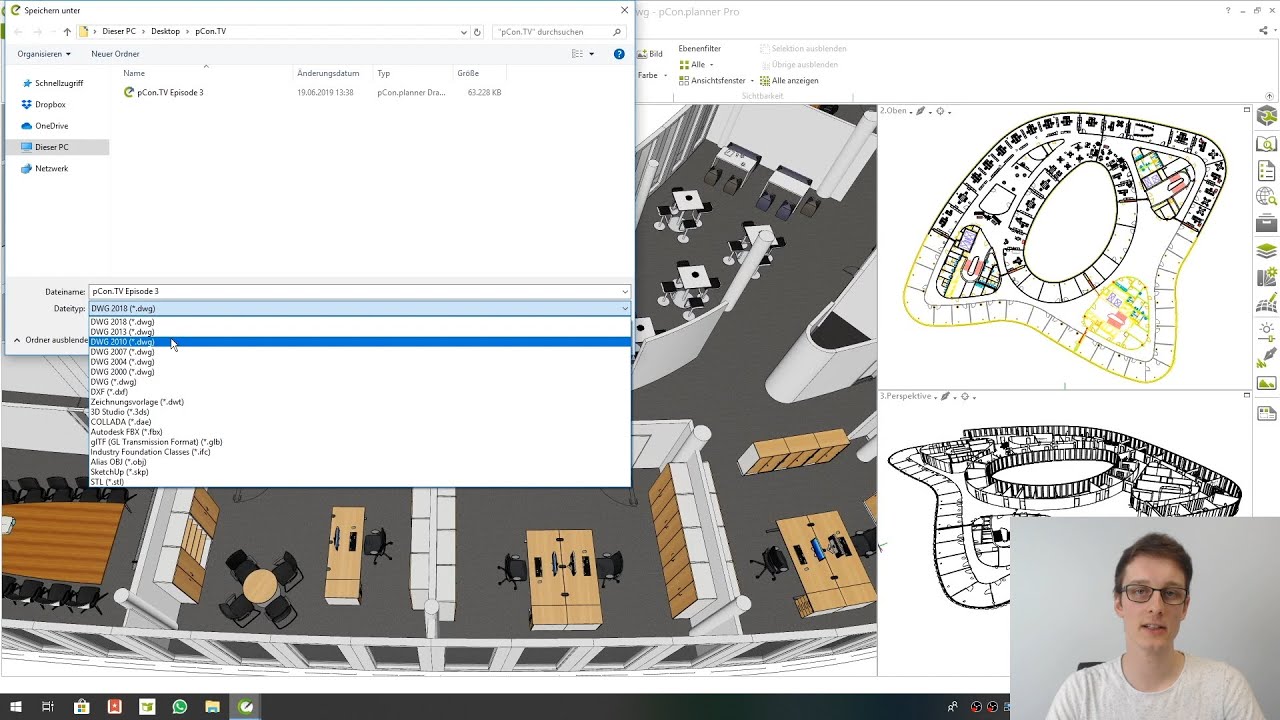Expand the Dateiname dropdown arrow
Screen dimensions: 1280x720
point(625,292)
